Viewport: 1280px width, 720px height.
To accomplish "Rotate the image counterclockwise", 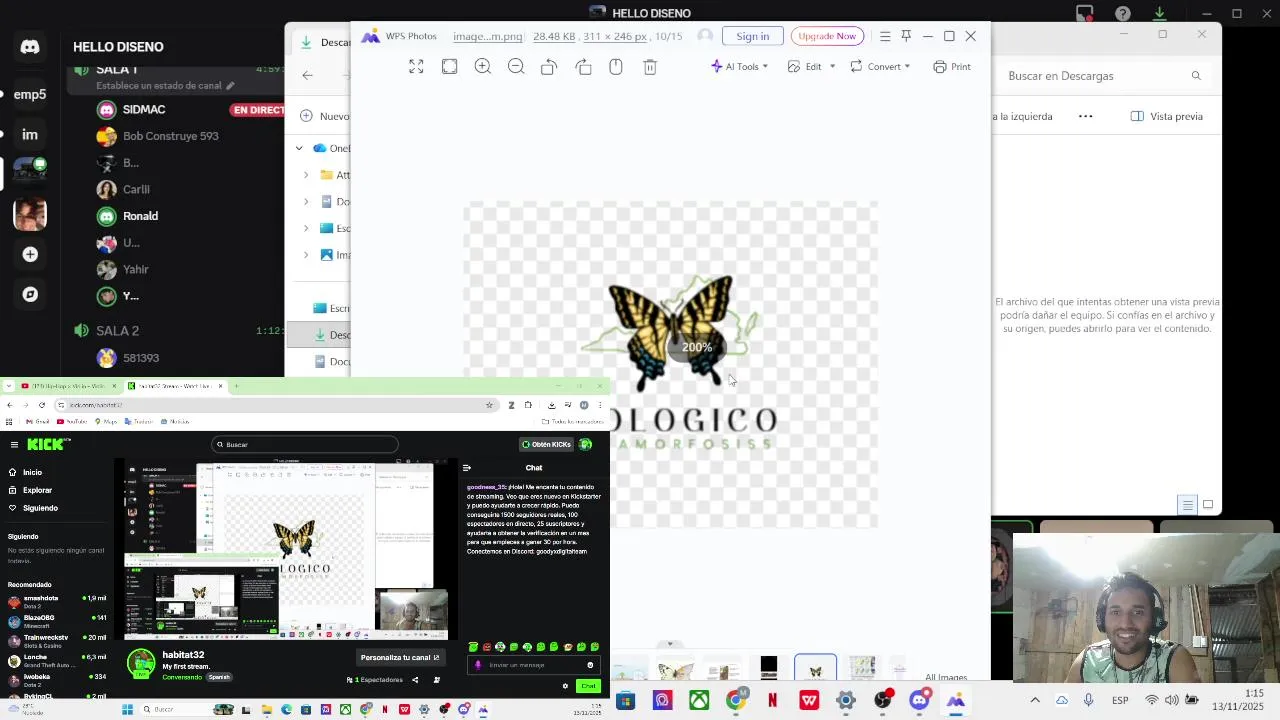I will (549, 66).
